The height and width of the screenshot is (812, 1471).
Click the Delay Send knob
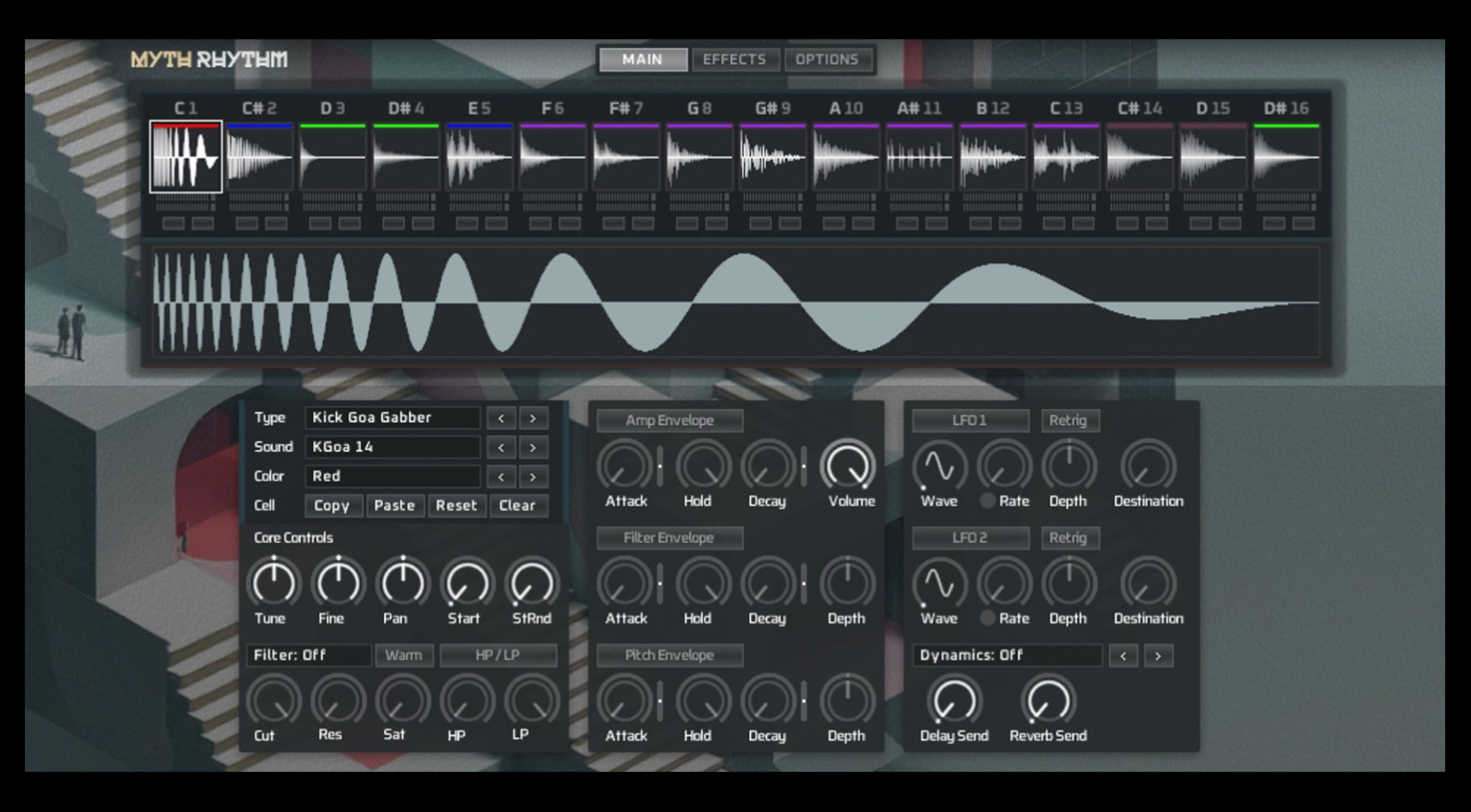click(954, 702)
